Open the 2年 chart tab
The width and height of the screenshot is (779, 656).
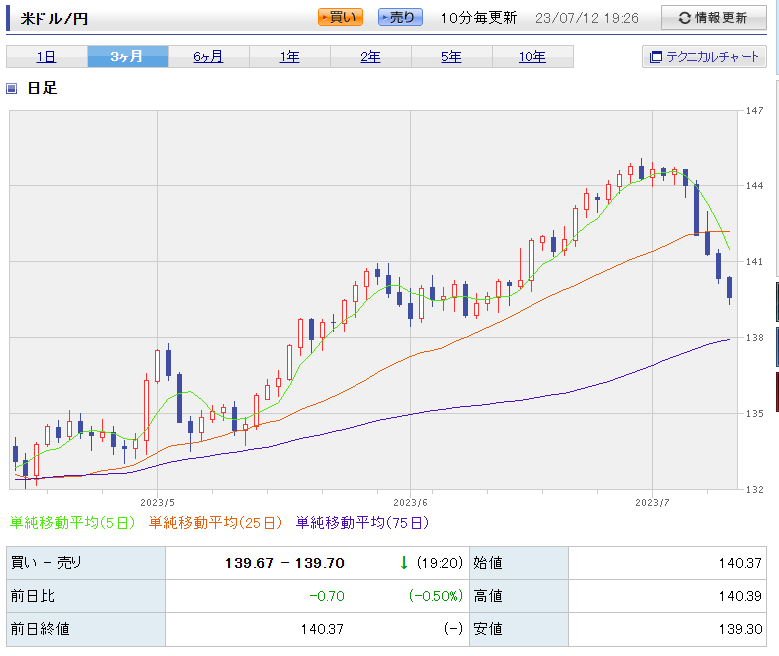(370, 57)
